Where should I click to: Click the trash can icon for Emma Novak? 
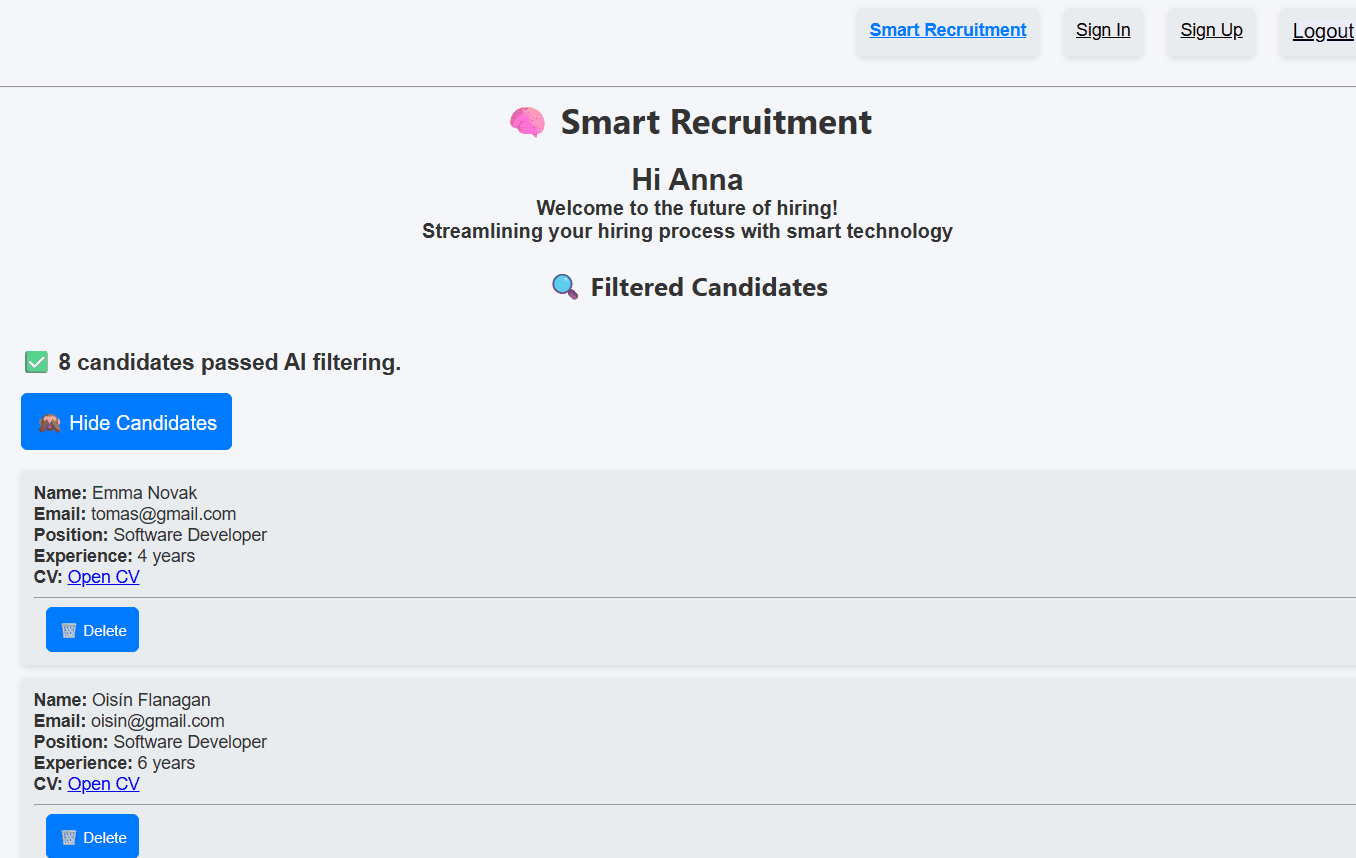pos(69,630)
